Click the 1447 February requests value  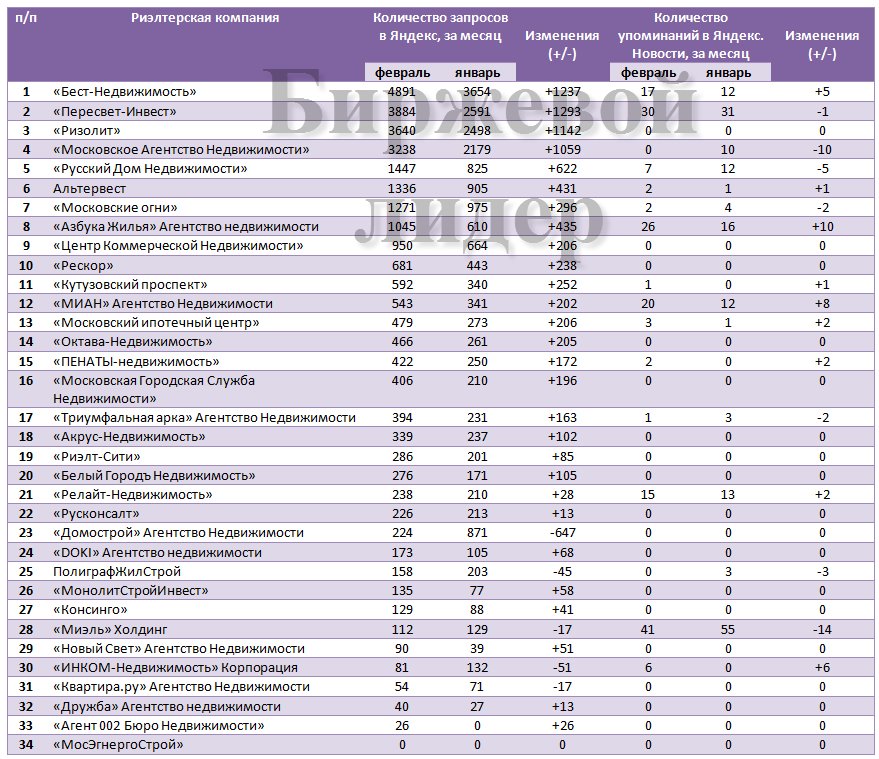[x=402, y=169]
